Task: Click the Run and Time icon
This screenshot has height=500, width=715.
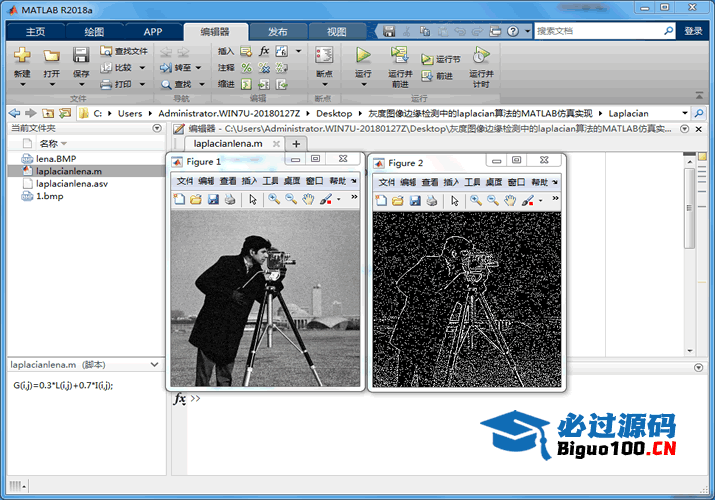Action: click(x=480, y=56)
